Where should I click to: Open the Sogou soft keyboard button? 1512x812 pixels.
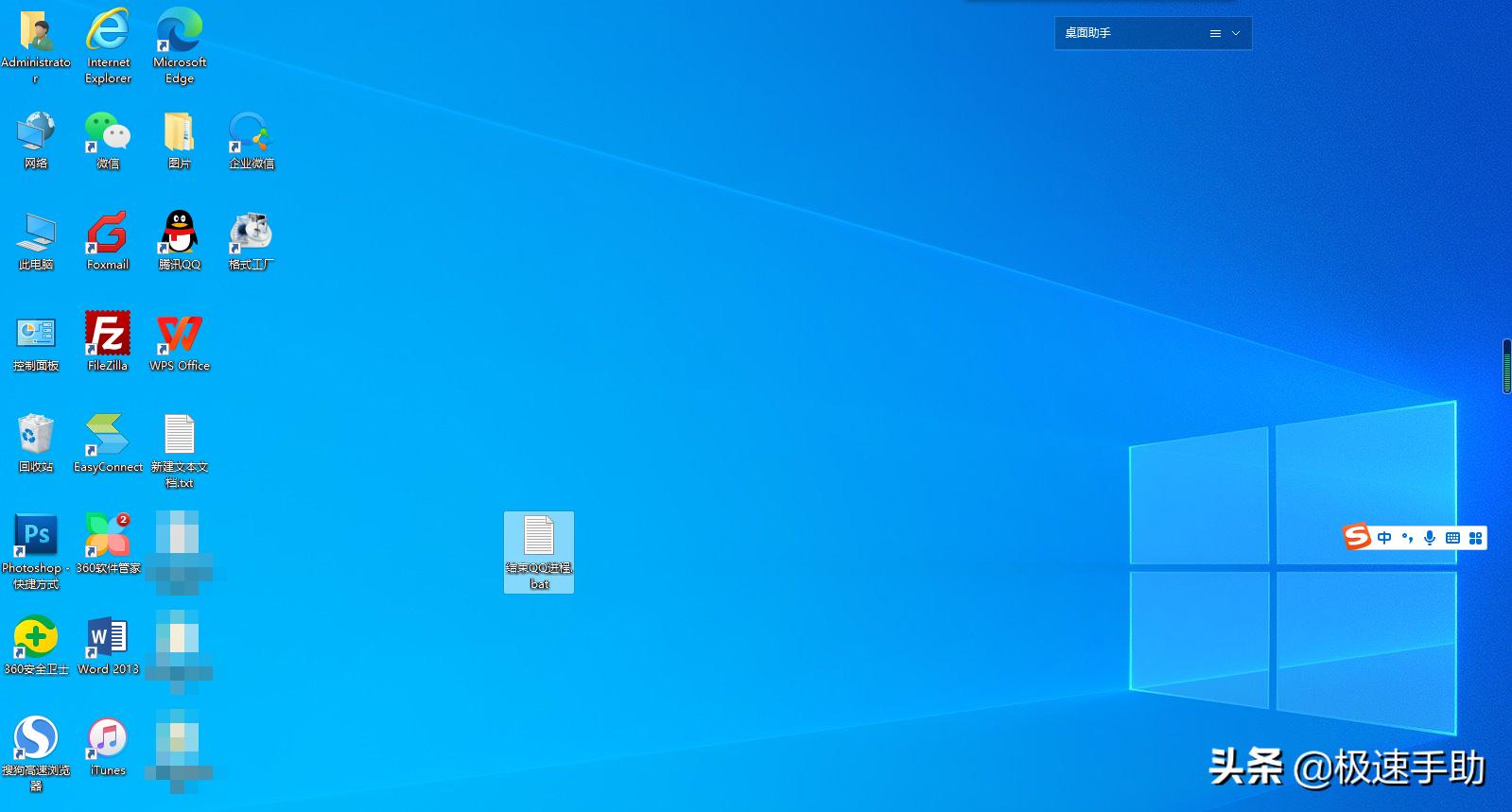click(1452, 538)
